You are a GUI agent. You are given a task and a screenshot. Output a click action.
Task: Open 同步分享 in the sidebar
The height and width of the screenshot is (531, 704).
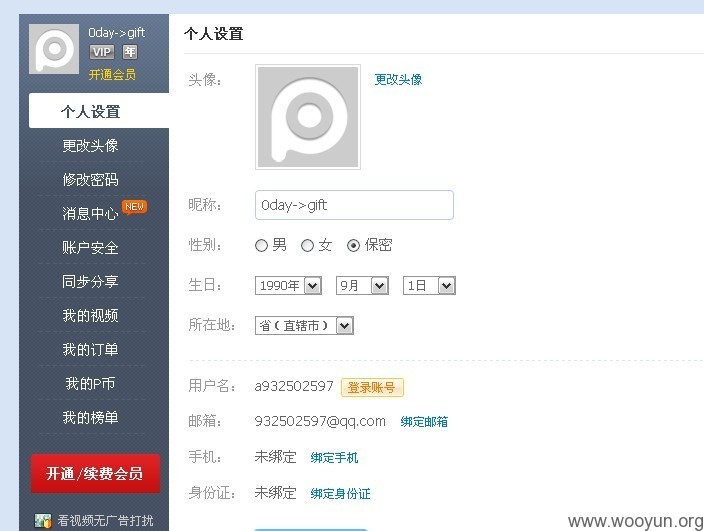[x=90, y=281]
